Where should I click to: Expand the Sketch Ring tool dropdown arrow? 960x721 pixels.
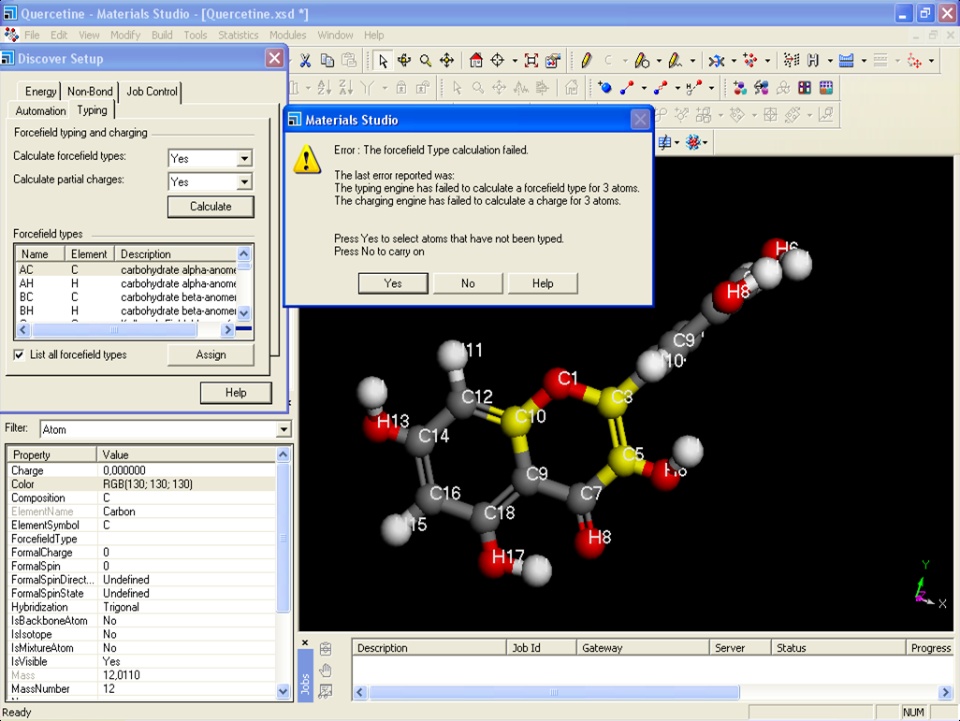pyautogui.click(x=659, y=61)
